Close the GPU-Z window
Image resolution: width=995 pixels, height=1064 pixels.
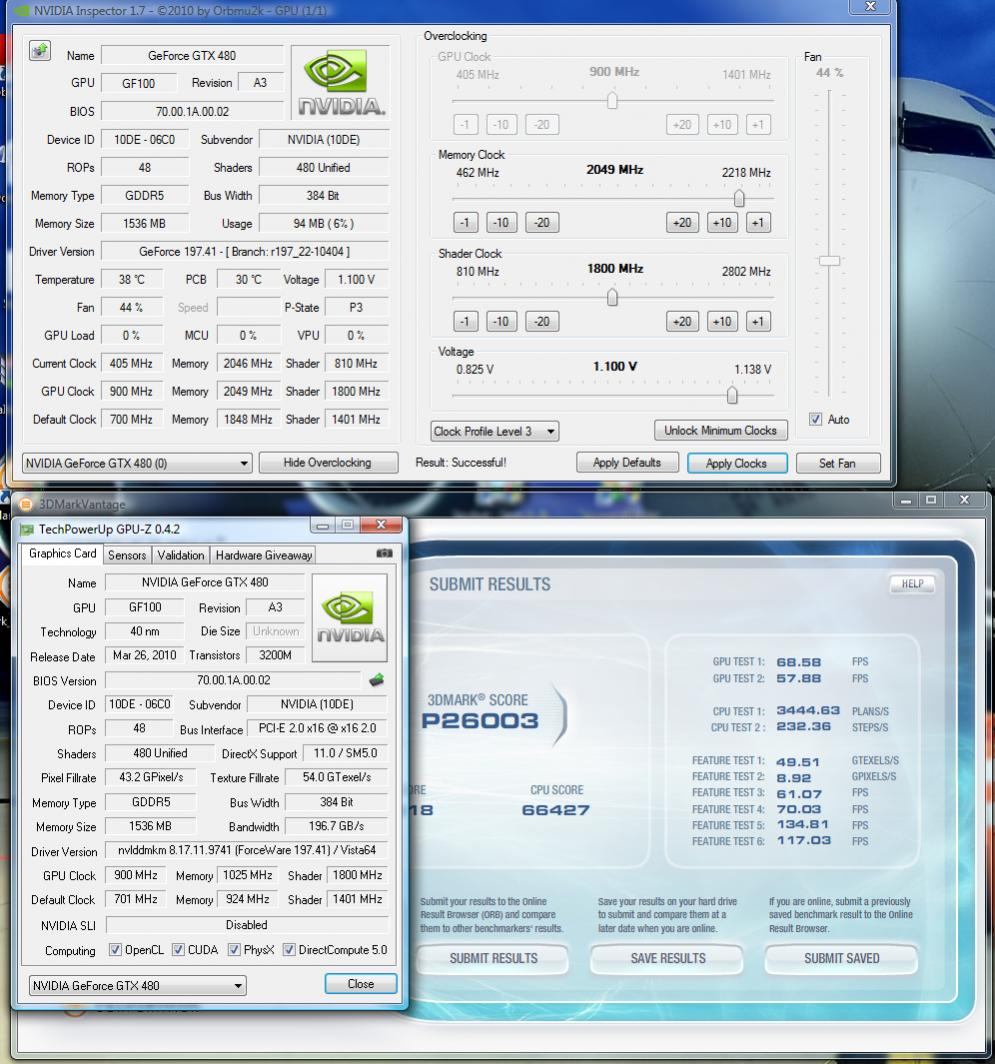381,525
